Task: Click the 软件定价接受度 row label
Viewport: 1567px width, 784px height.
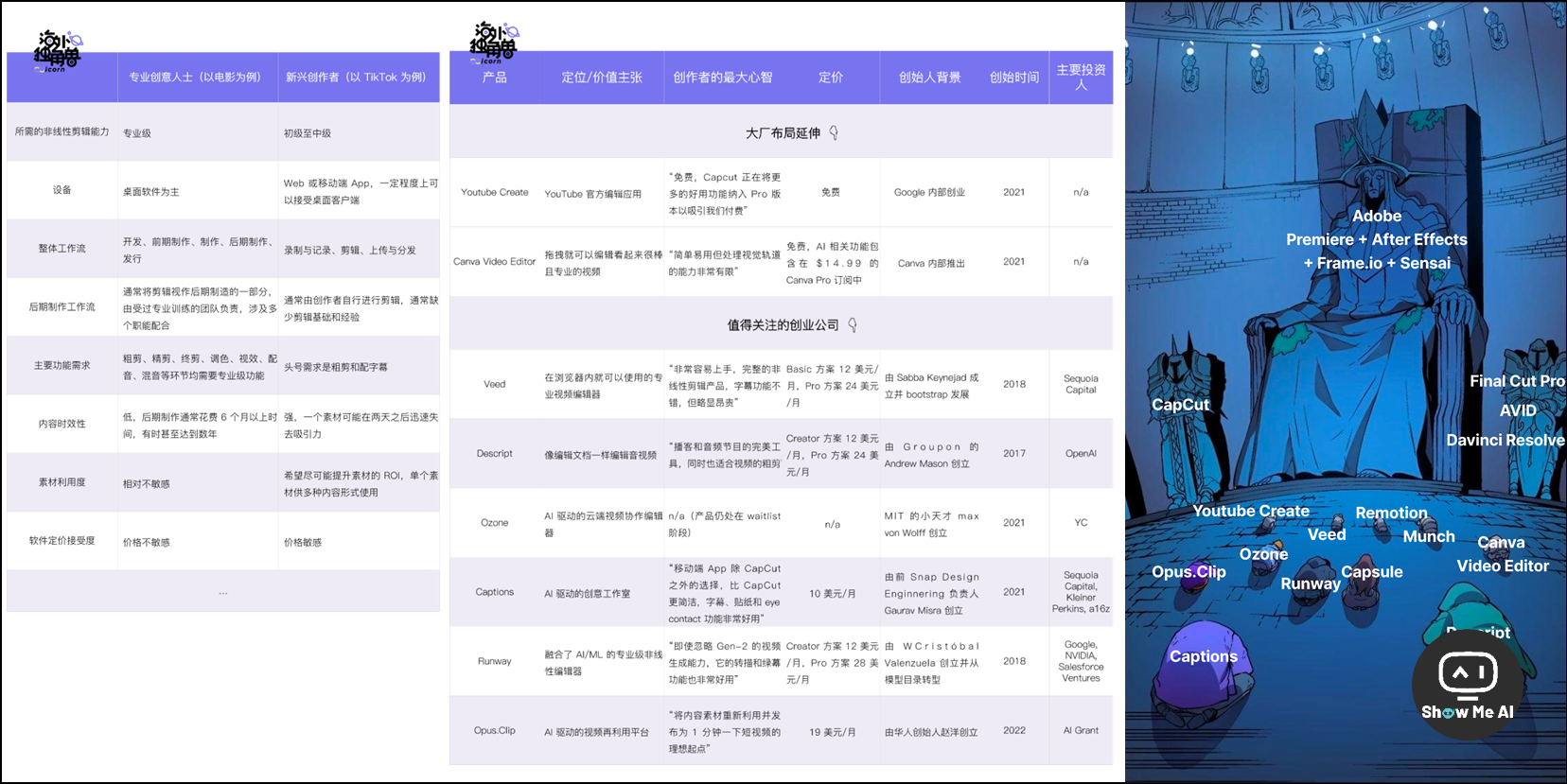Action: pyautogui.click(x=62, y=541)
